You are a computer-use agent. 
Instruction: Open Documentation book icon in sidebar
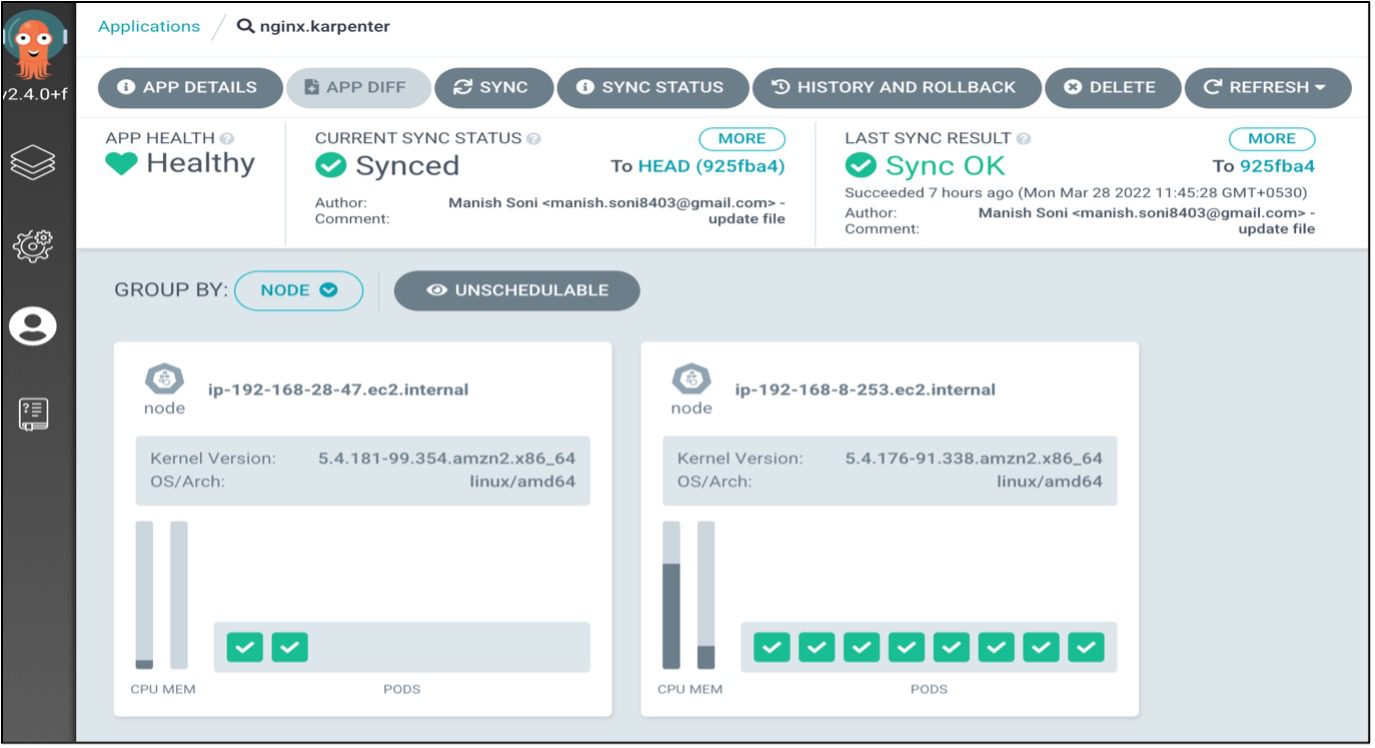32,413
